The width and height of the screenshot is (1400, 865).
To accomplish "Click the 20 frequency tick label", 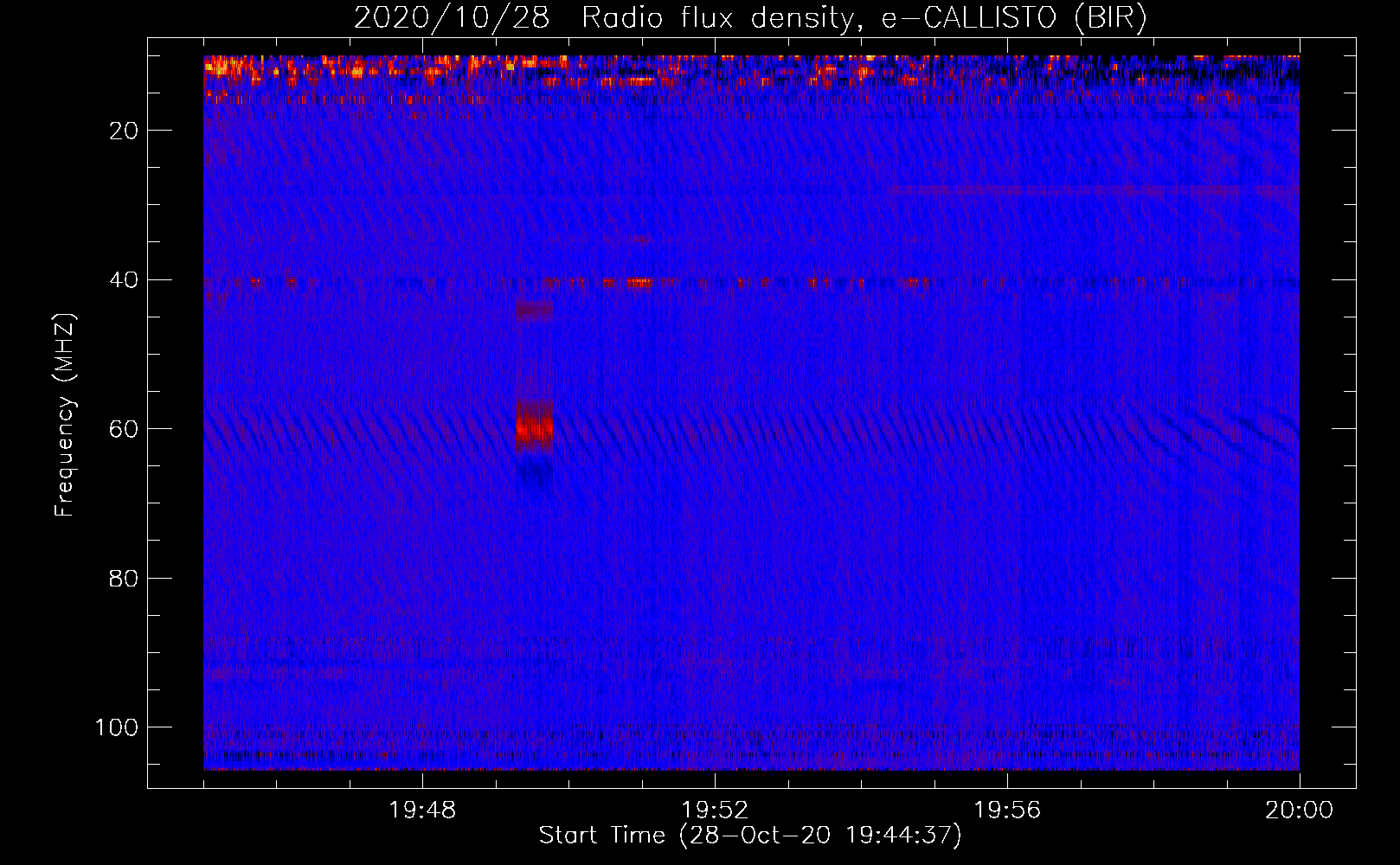I will (124, 131).
